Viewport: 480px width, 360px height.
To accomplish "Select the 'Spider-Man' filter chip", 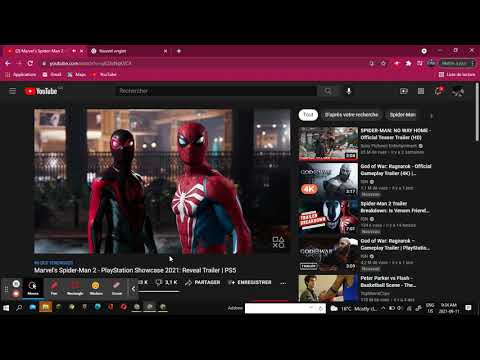I will [403, 115].
